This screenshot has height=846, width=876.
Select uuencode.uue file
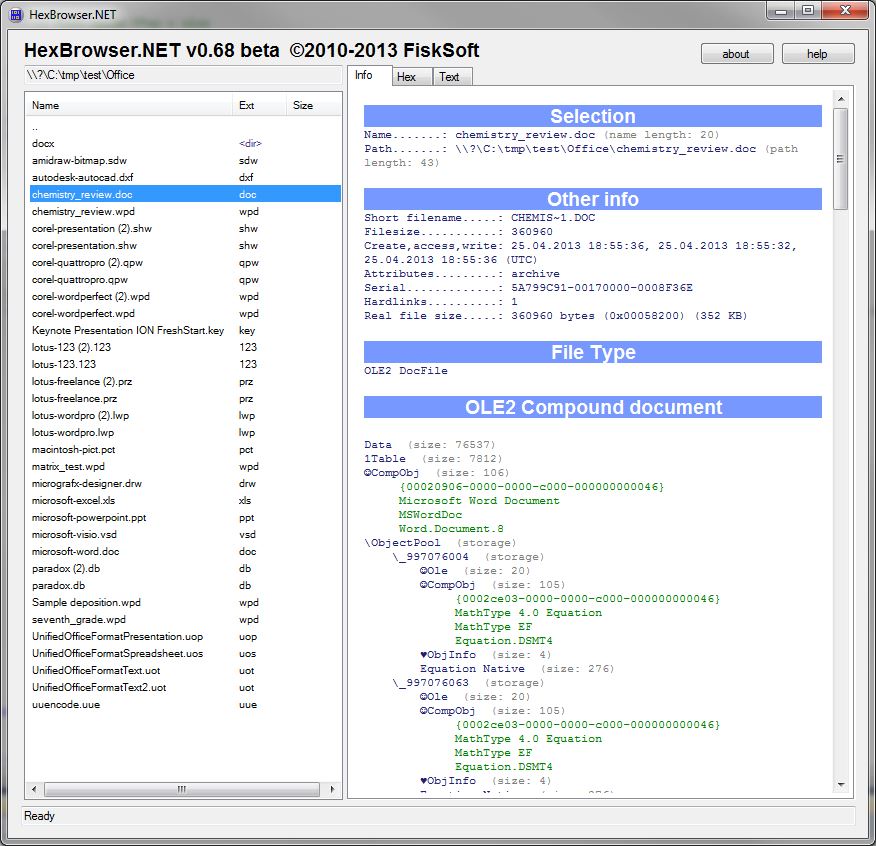[x=185, y=705]
